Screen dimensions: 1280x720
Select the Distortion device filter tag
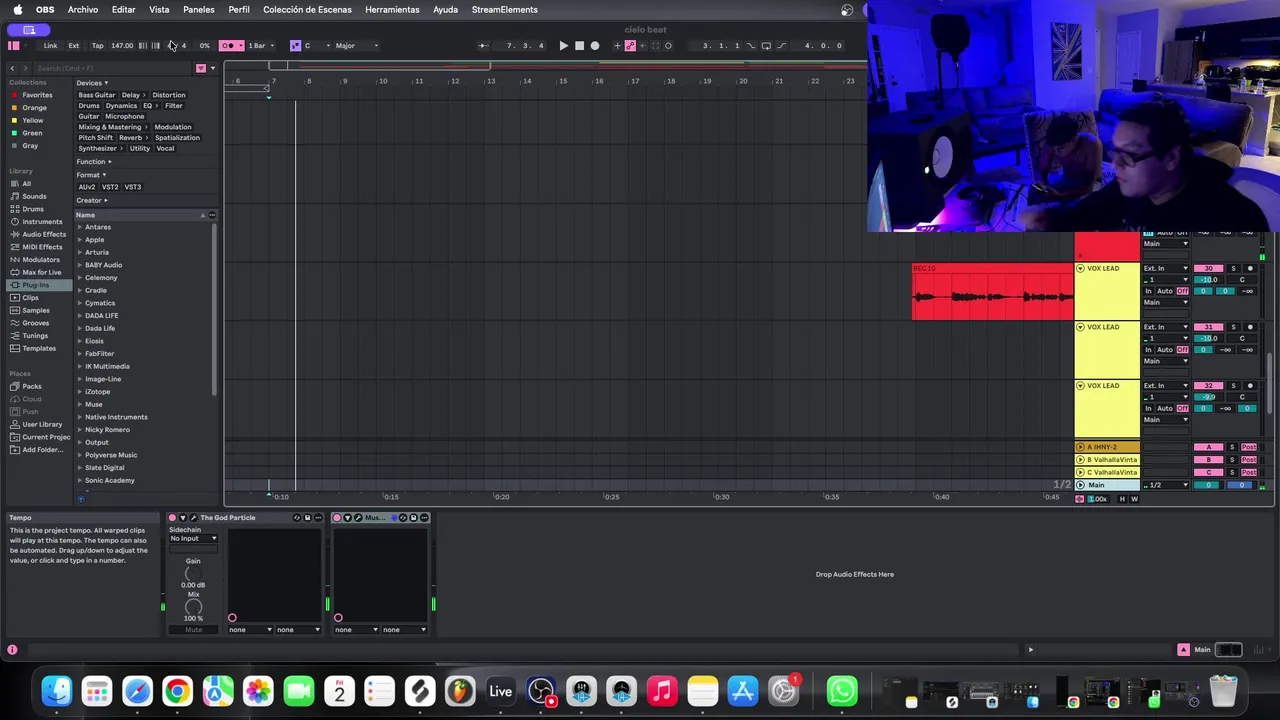click(168, 95)
